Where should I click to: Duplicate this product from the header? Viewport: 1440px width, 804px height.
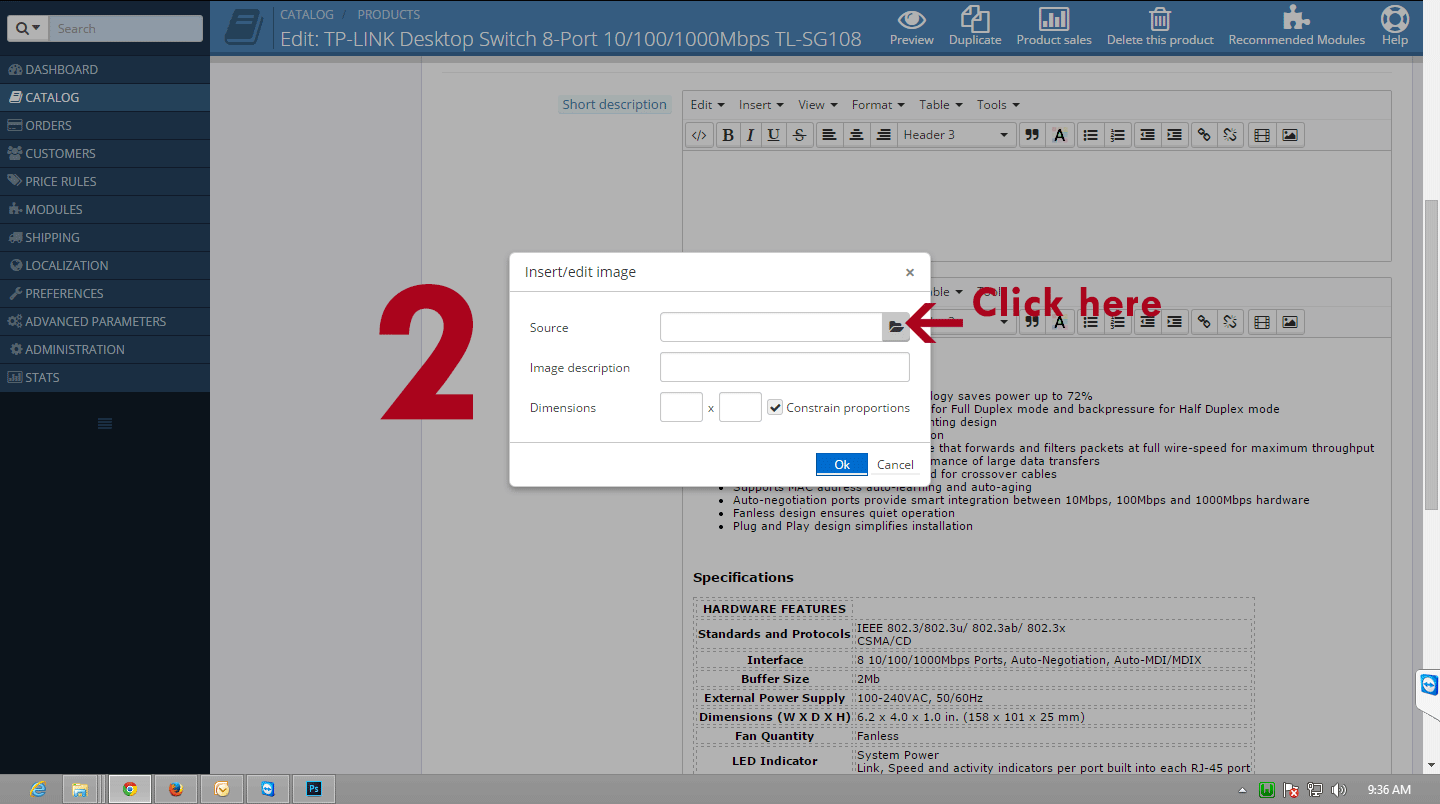pyautogui.click(x=975, y=19)
